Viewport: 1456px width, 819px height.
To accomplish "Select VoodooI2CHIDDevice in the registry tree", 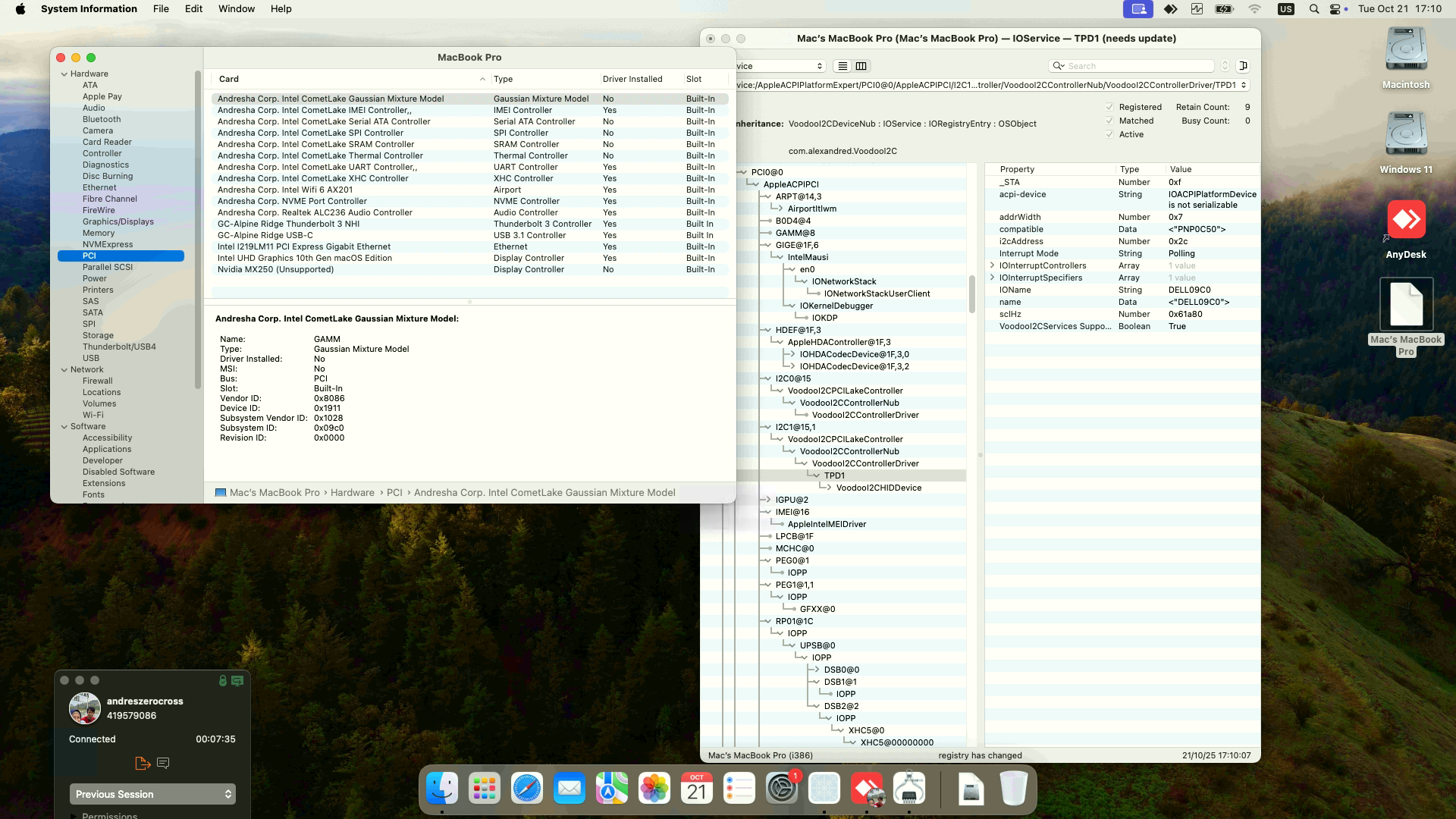I will coord(878,488).
